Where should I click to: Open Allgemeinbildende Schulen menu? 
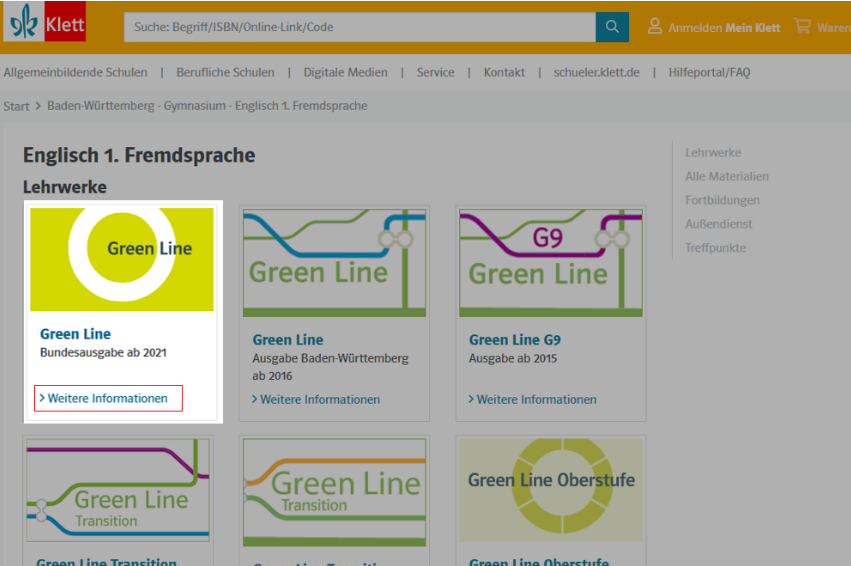[75, 72]
